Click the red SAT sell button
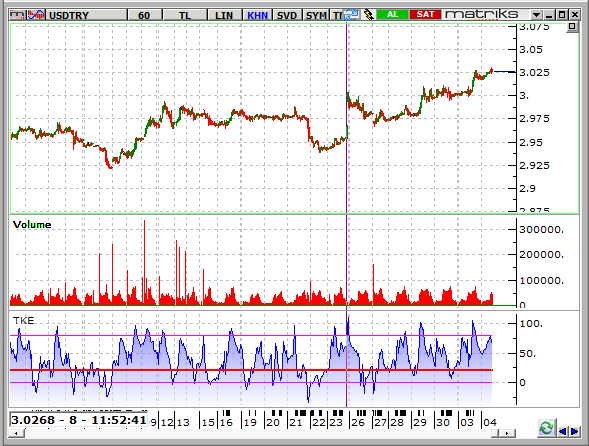 coord(425,14)
